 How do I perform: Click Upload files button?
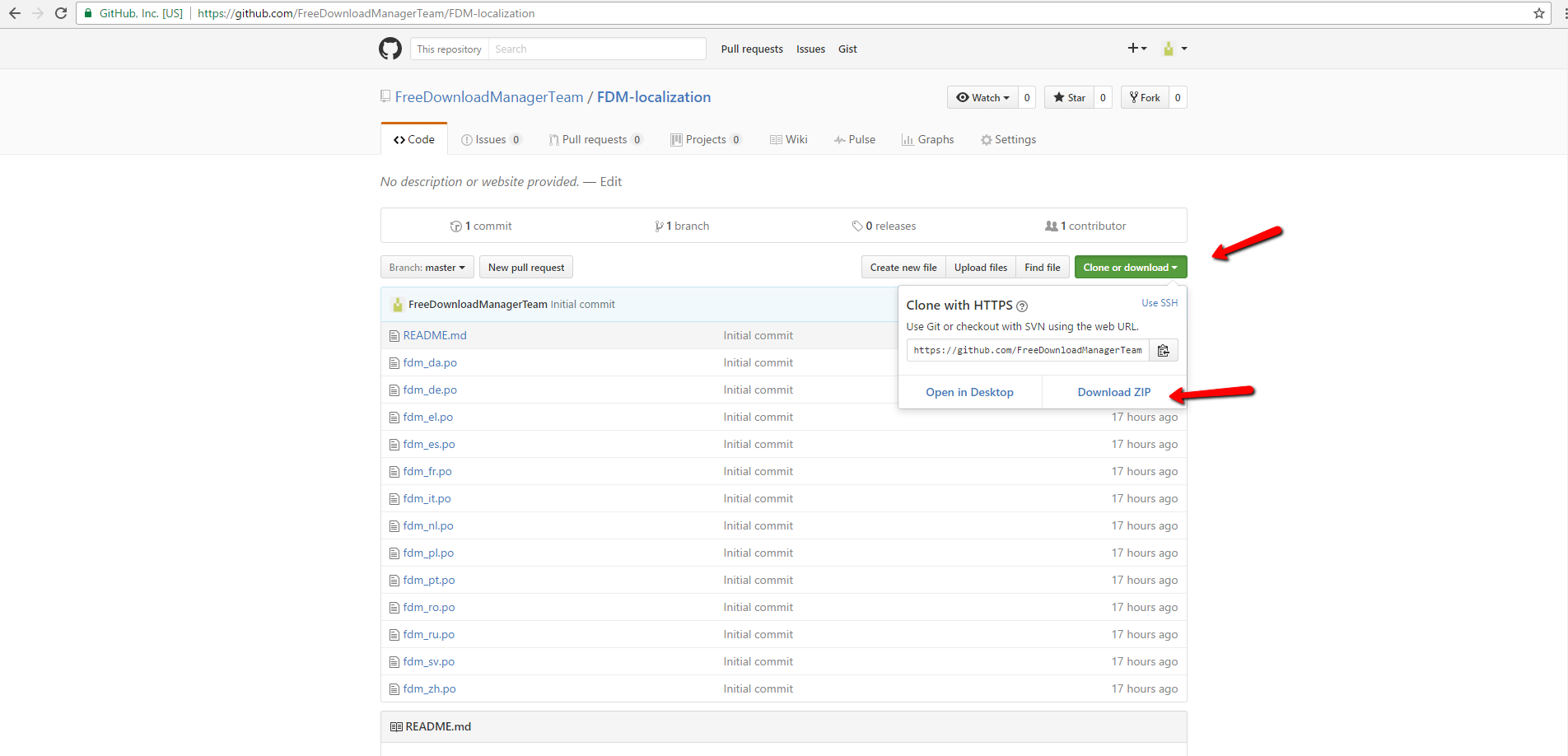(x=981, y=268)
